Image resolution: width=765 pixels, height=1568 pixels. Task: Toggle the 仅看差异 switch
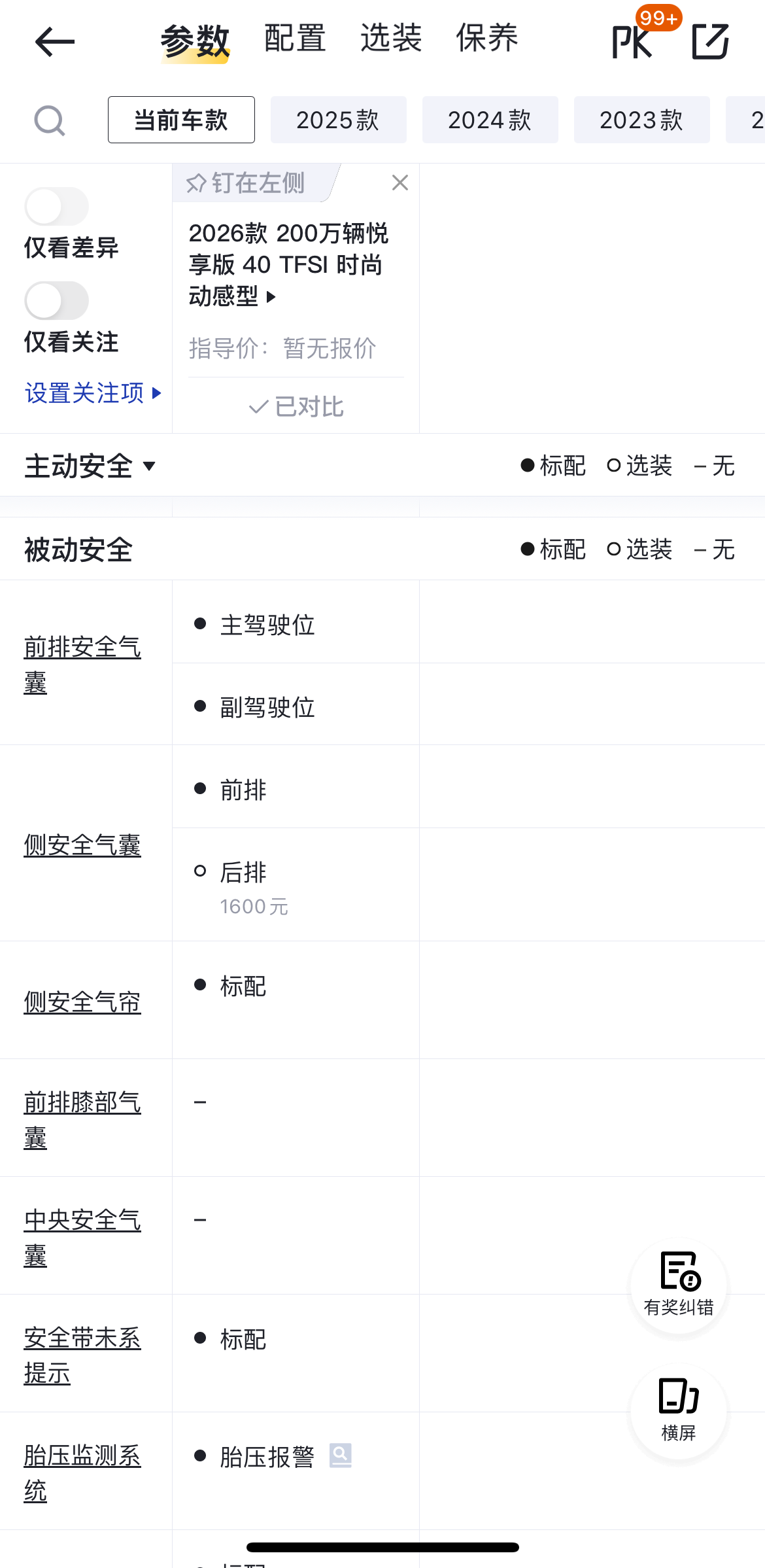pyautogui.click(x=57, y=207)
